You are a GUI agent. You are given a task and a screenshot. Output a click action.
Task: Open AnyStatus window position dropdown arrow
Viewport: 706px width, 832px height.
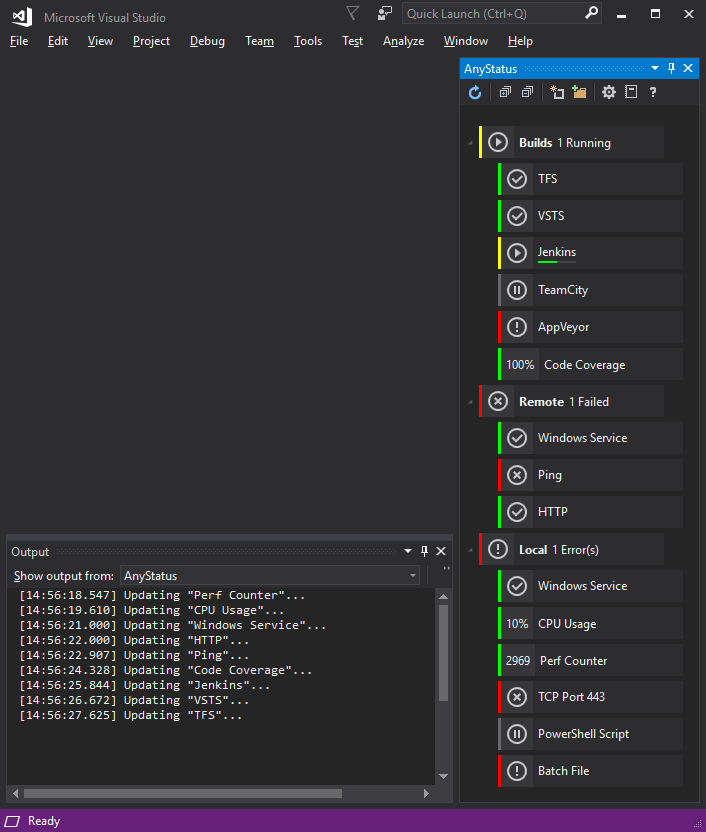point(655,68)
